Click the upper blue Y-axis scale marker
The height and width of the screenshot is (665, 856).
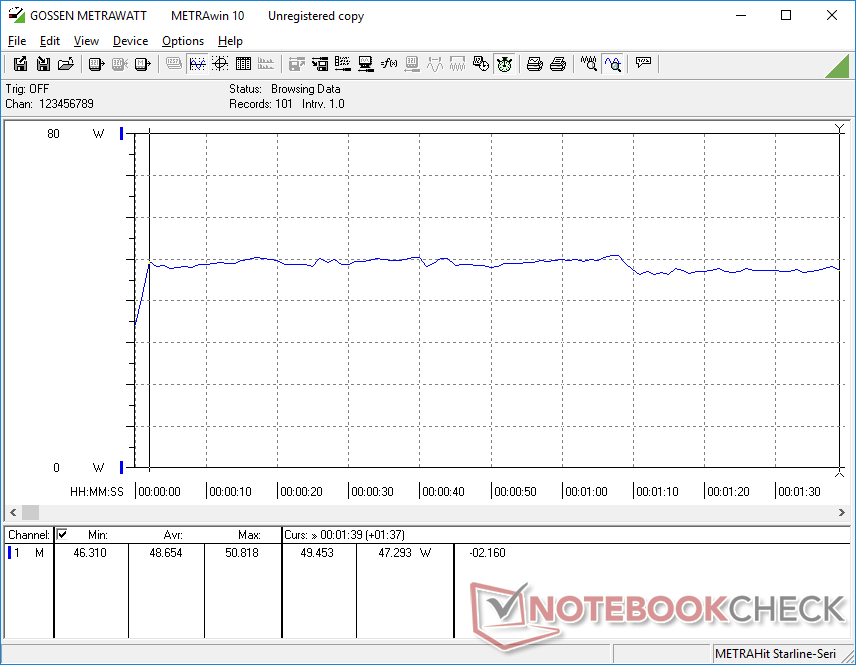click(x=122, y=134)
